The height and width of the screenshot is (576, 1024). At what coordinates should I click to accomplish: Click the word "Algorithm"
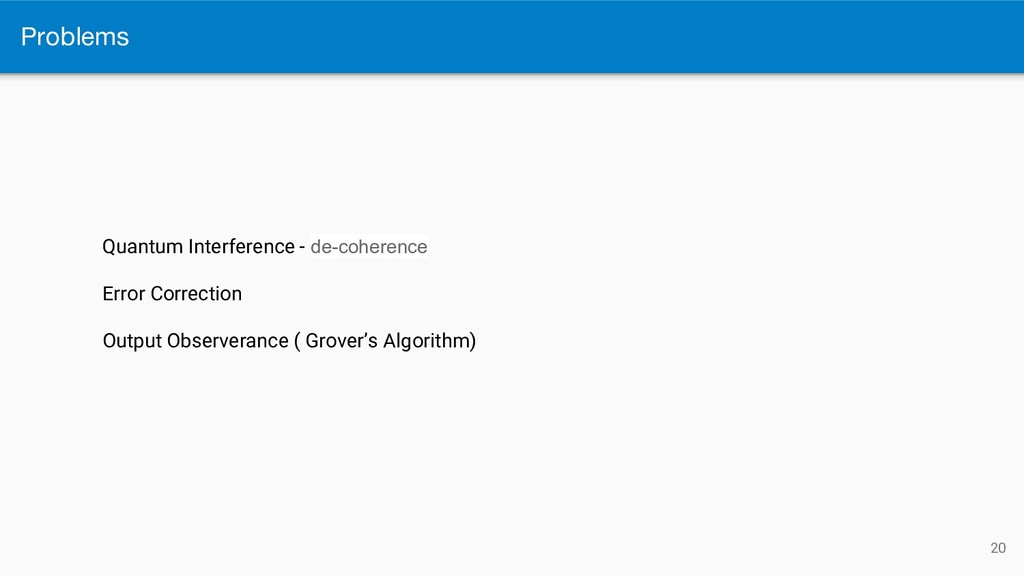click(x=426, y=341)
